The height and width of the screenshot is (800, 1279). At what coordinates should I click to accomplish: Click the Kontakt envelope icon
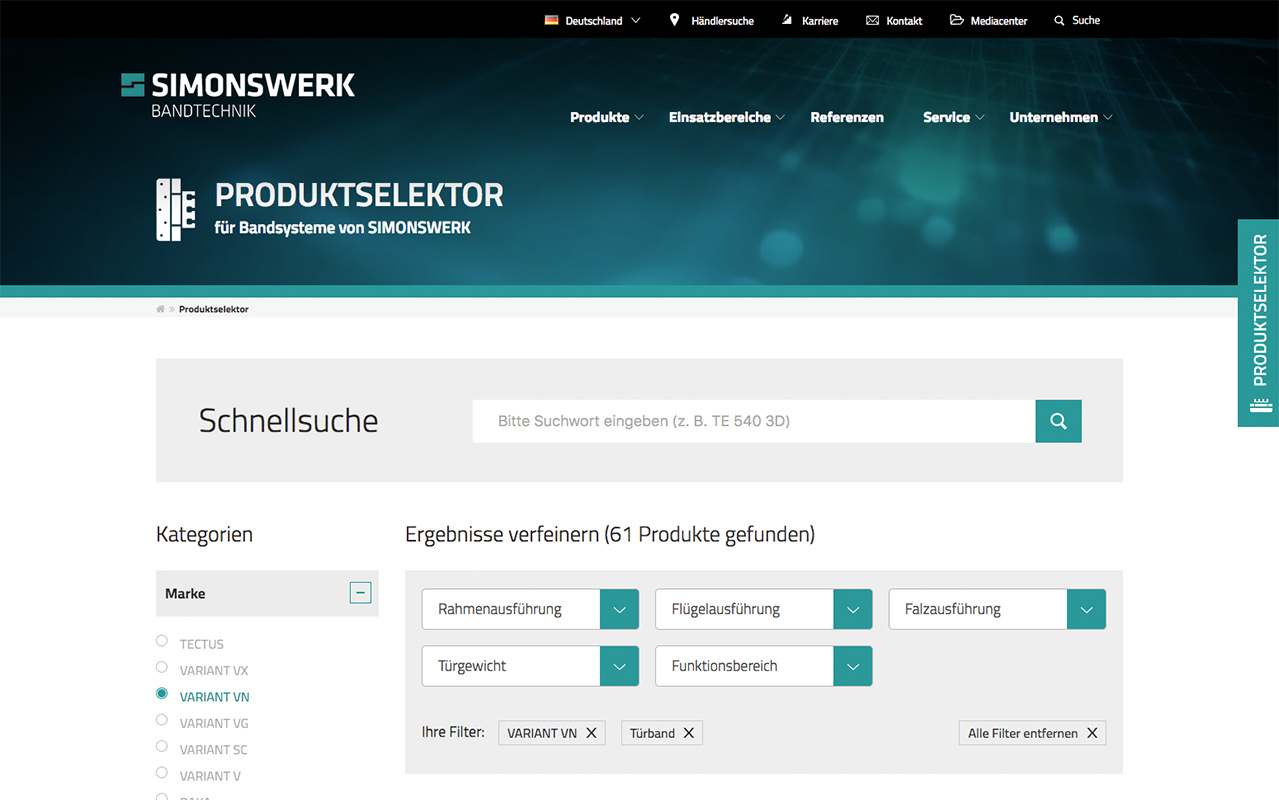point(872,20)
